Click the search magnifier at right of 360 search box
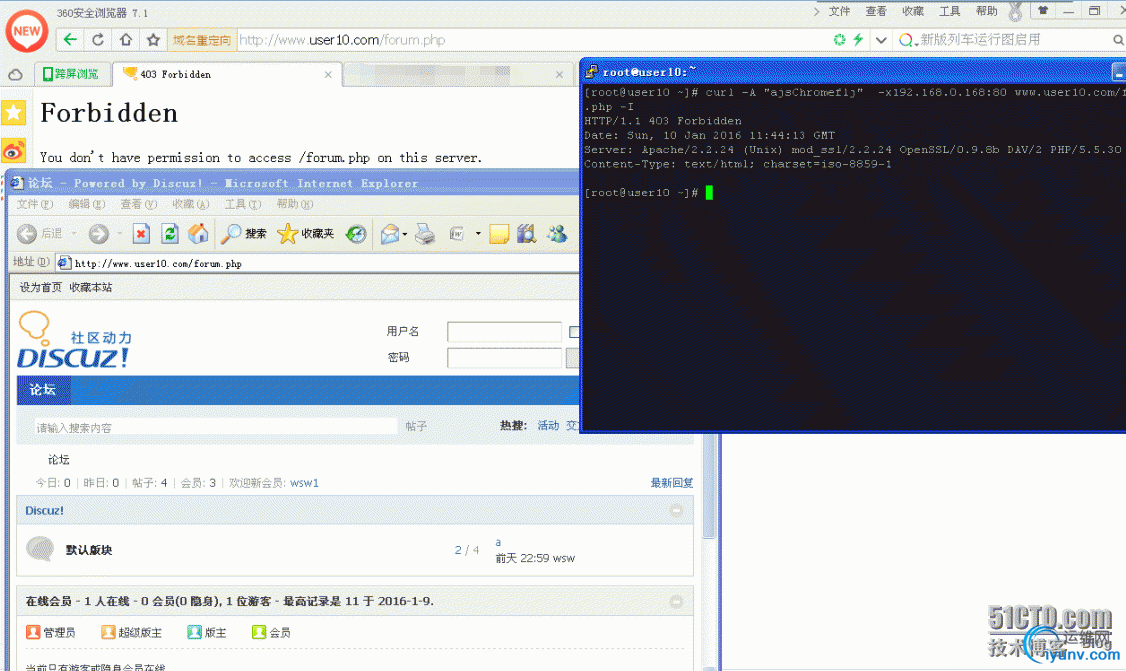The image size is (1126, 671). (x=1119, y=40)
